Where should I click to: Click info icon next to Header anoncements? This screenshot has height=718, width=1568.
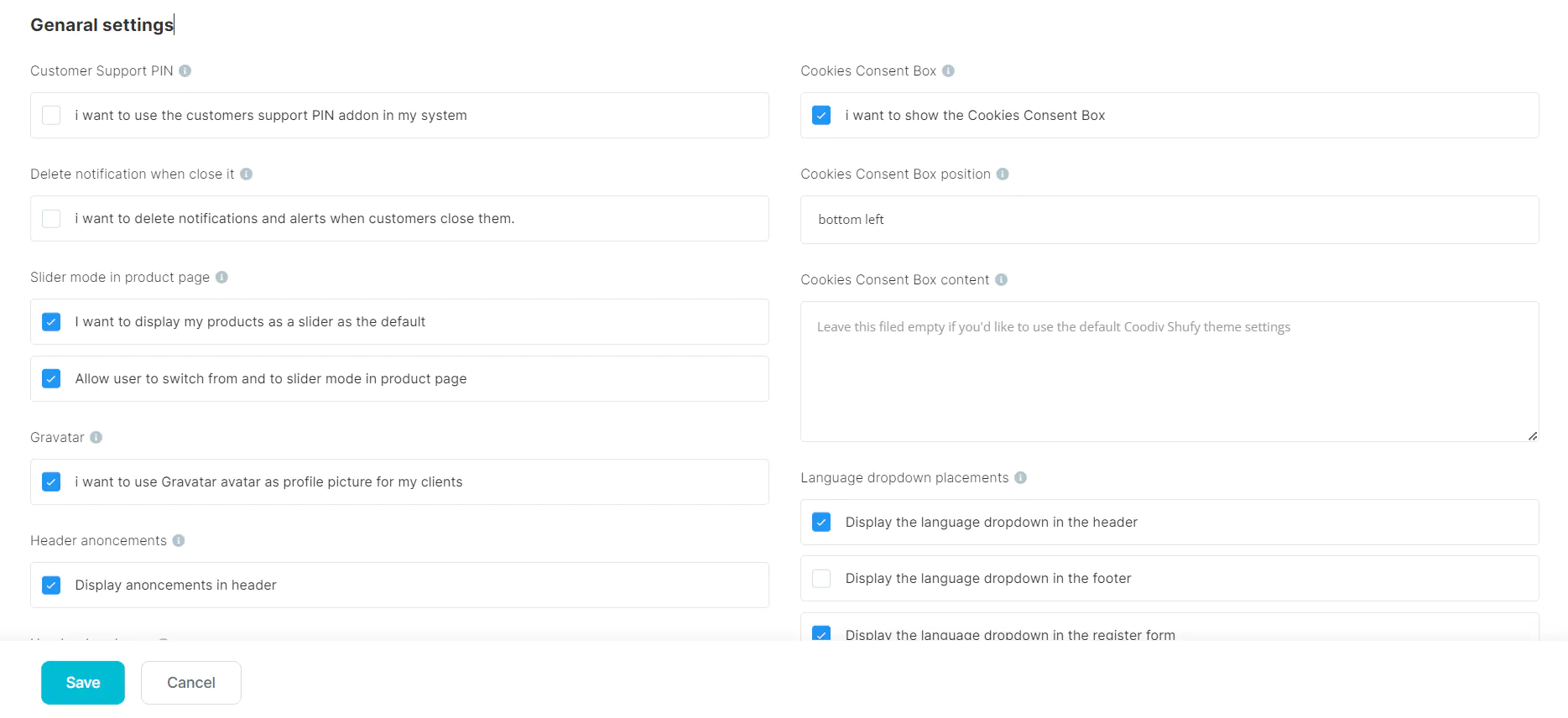tap(179, 541)
